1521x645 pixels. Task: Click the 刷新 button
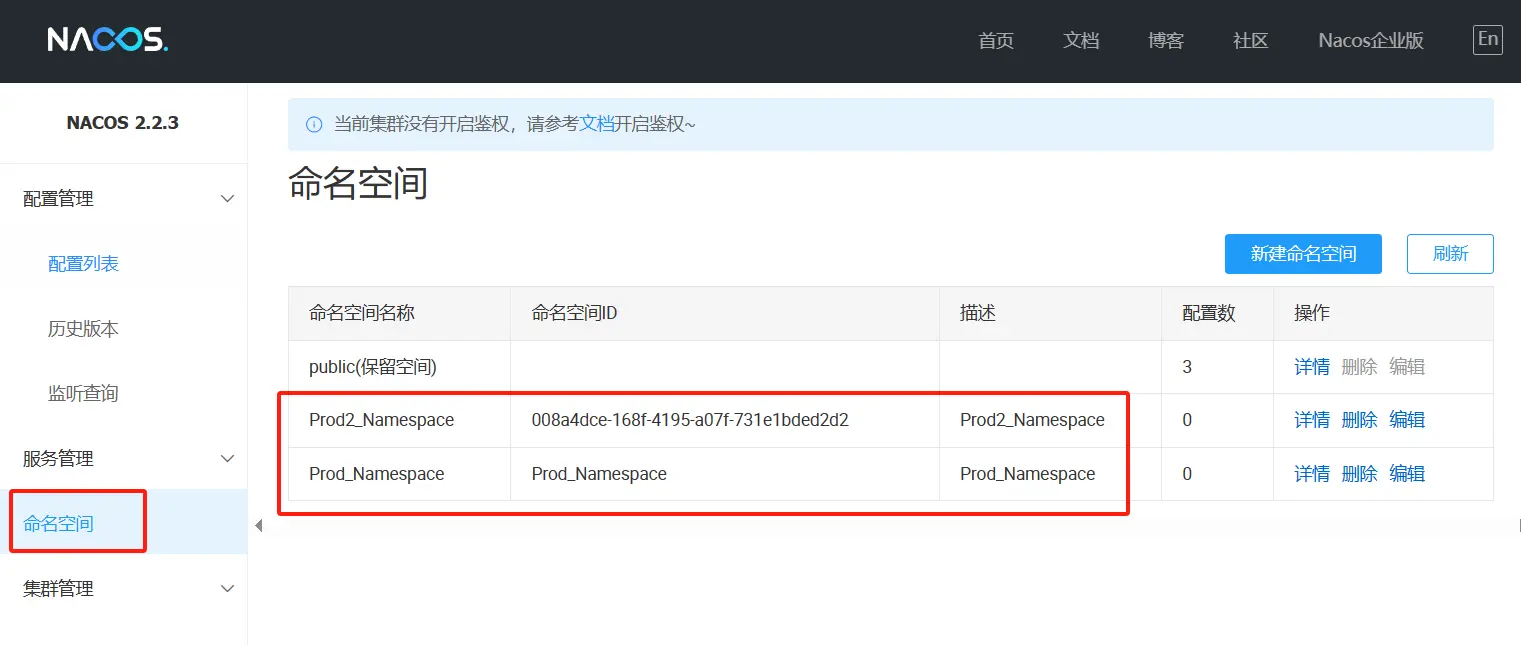click(x=1449, y=254)
